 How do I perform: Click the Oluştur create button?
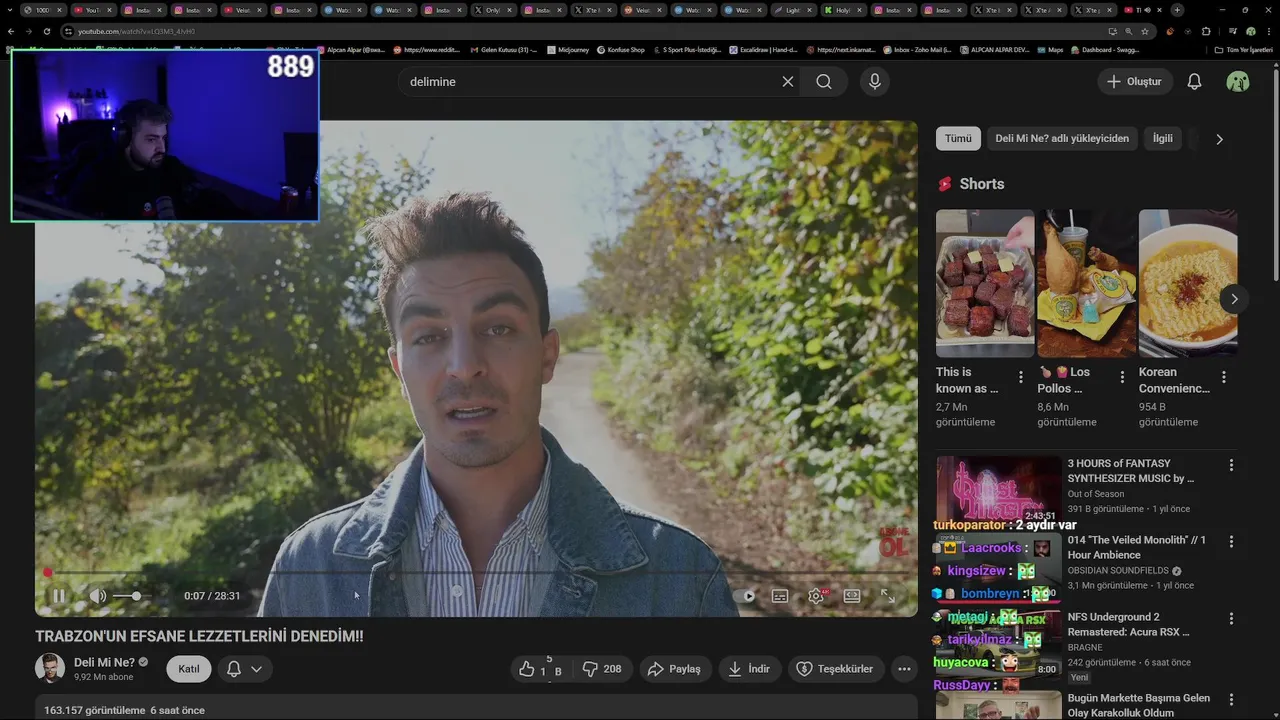pyautogui.click(x=1135, y=82)
